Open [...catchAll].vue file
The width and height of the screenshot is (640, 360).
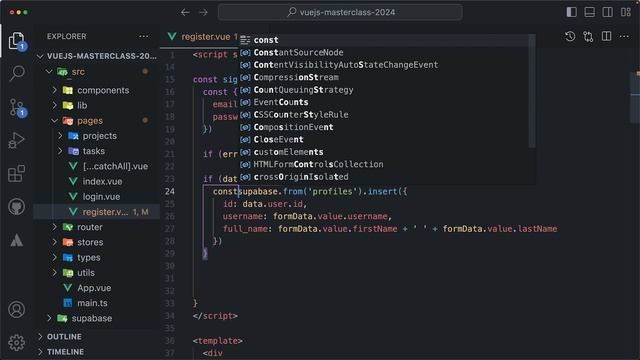(x=97, y=167)
